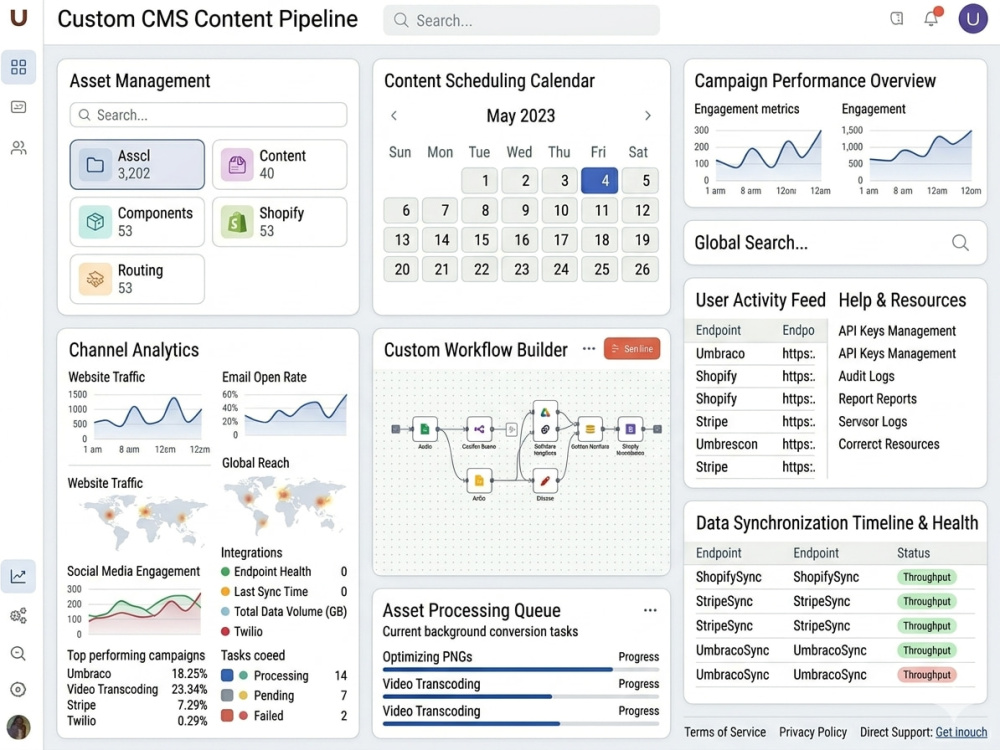Select May 4 in the calendar

tap(599, 180)
